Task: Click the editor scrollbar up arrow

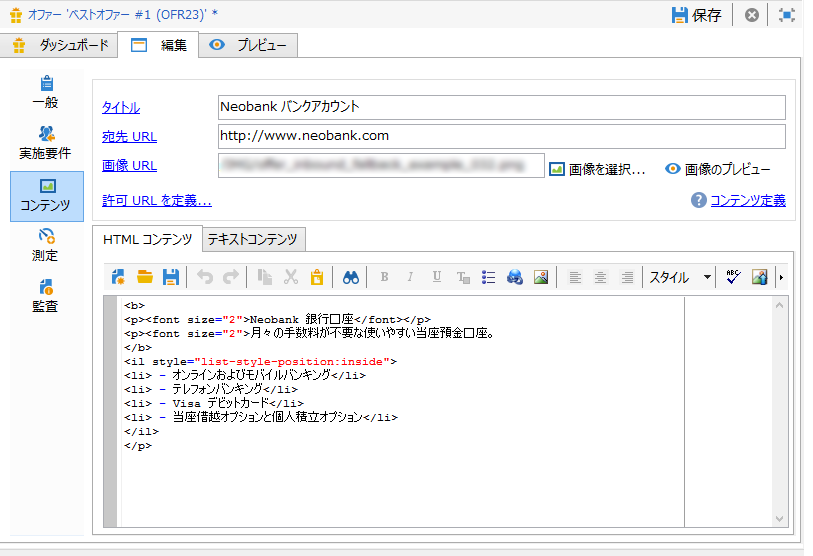Action: 779,305
